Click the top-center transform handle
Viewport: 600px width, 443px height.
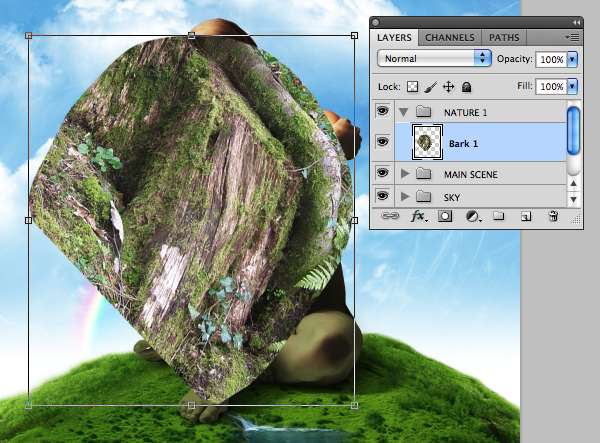tap(192, 36)
